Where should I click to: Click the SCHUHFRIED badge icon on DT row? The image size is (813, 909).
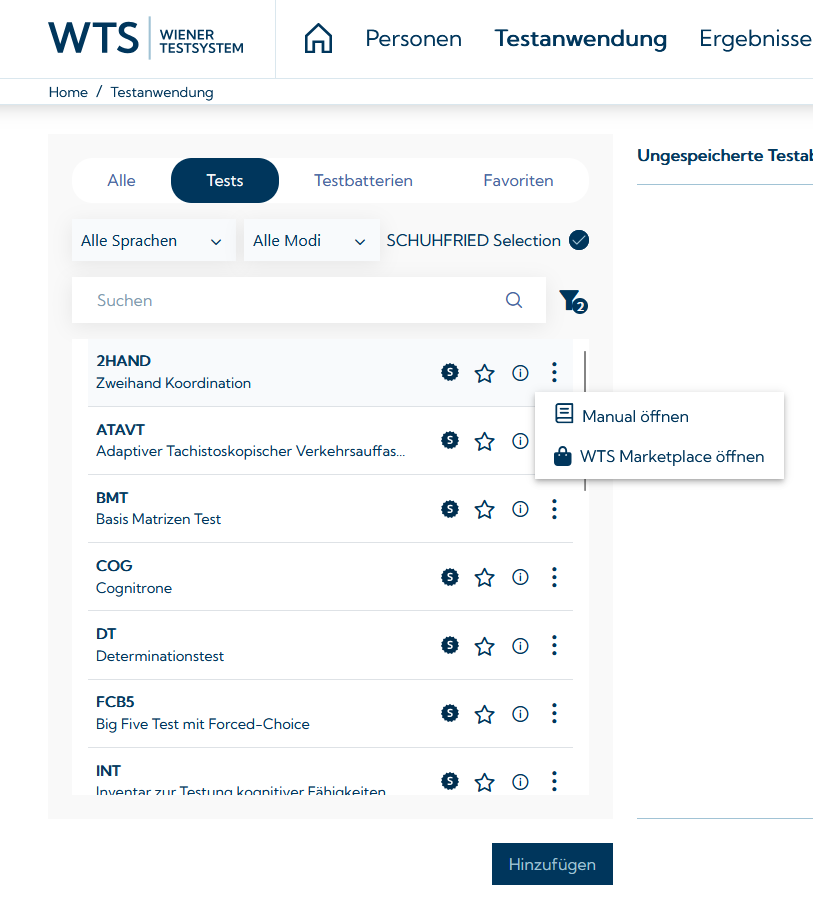coord(450,645)
